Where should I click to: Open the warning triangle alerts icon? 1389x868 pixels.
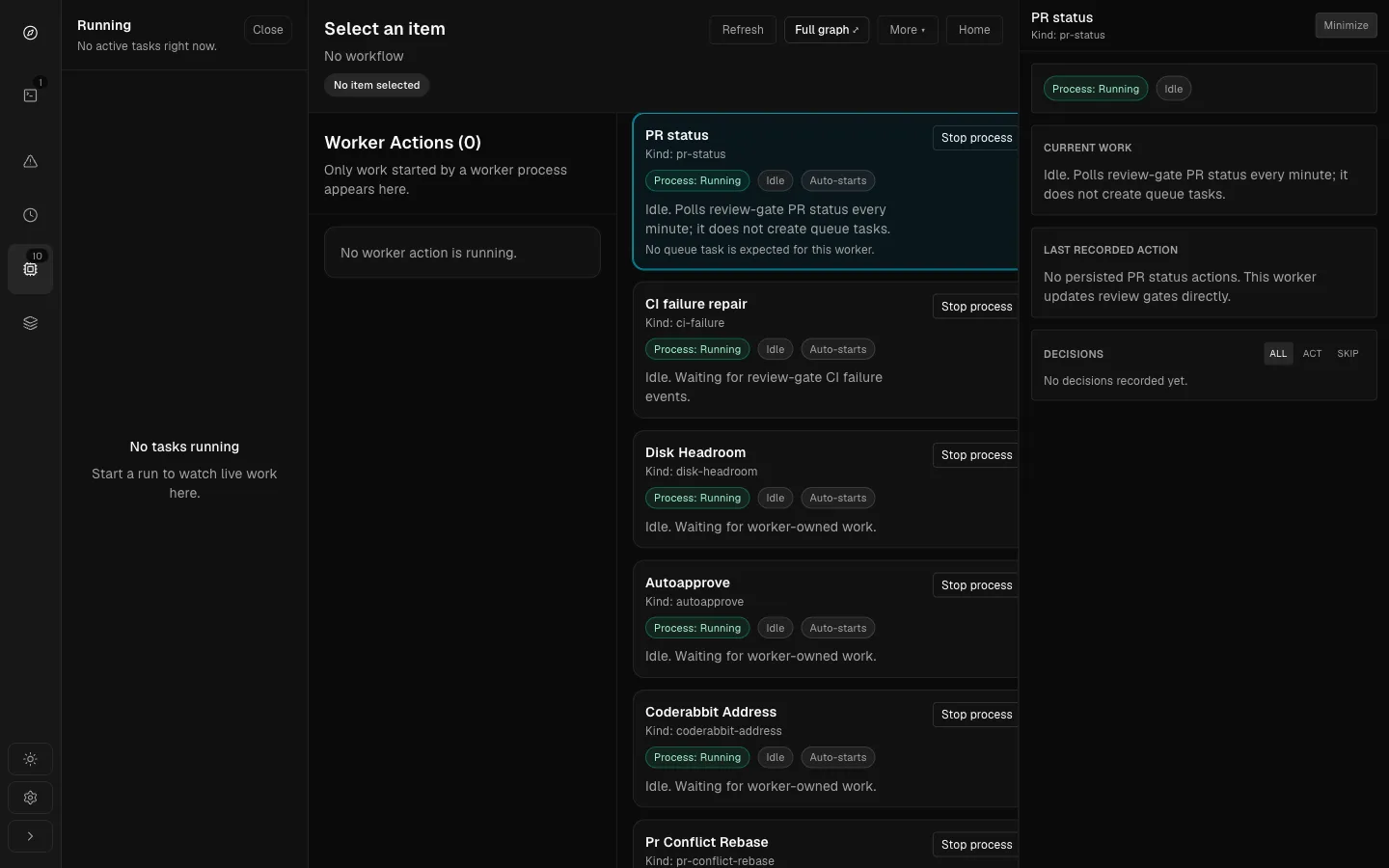(30, 161)
